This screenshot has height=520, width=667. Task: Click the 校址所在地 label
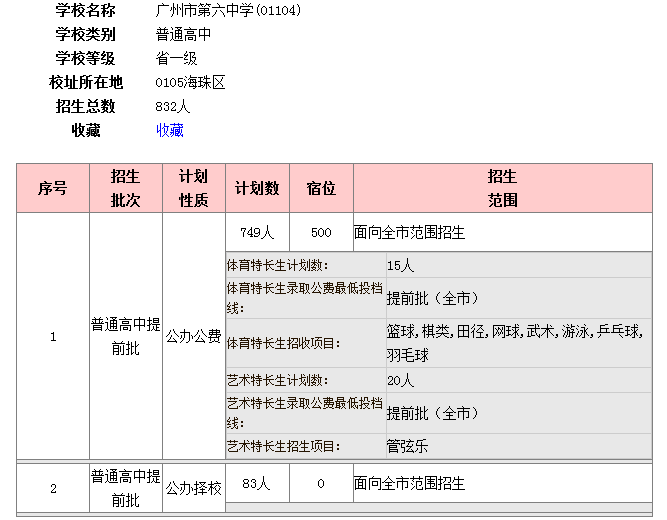pos(86,82)
